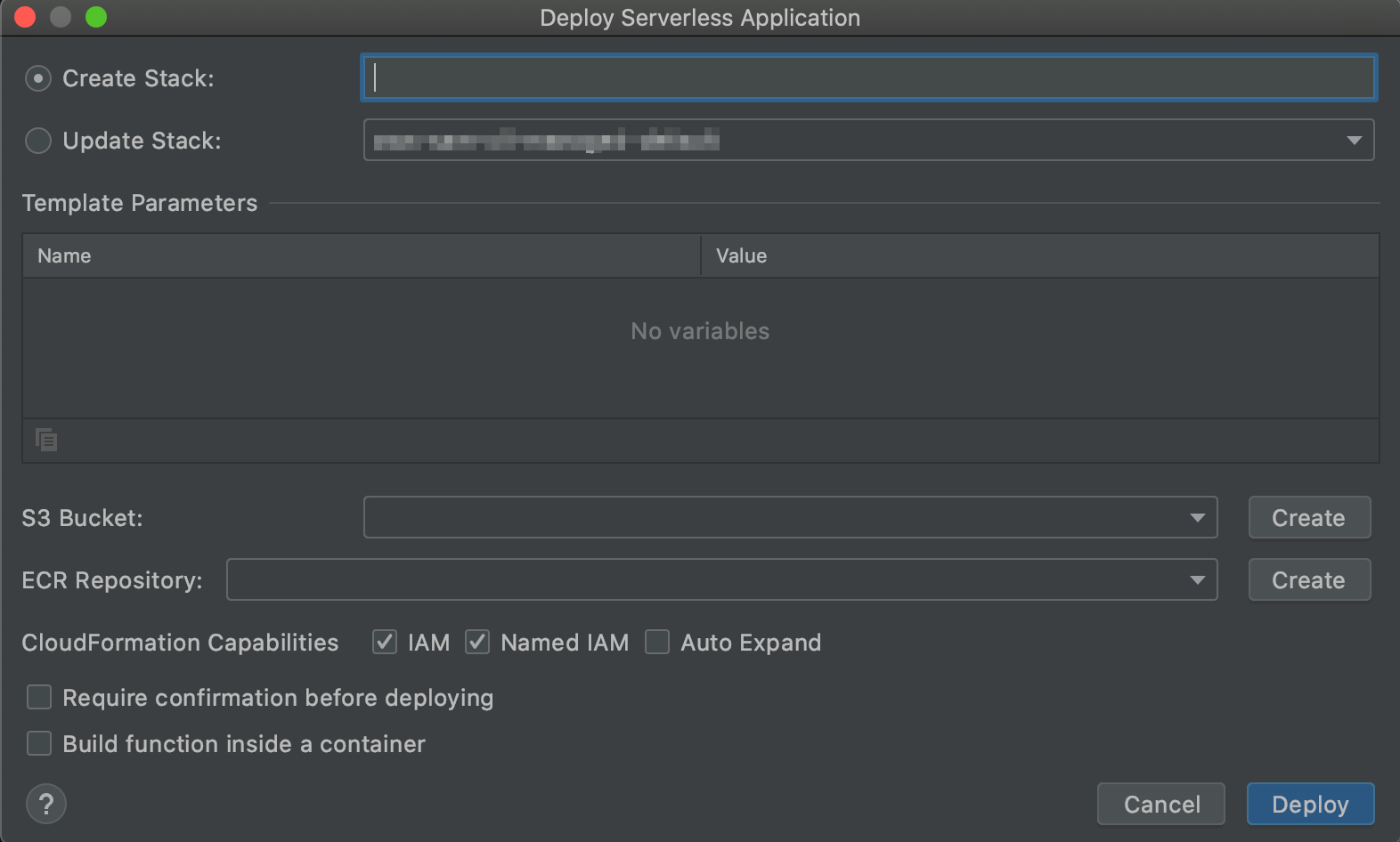This screenshot has width=1400, height=842.
Task: Uncheck the Named IAM checkbox
Action: pos(477,642)
